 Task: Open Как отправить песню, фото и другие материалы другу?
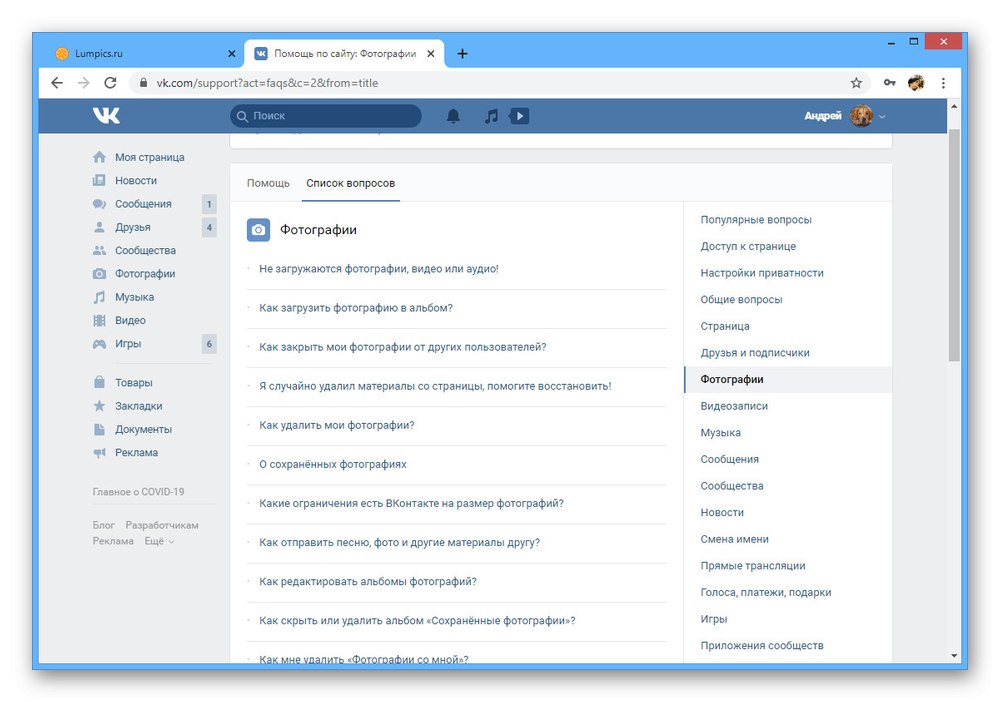(x=399, y=543)
